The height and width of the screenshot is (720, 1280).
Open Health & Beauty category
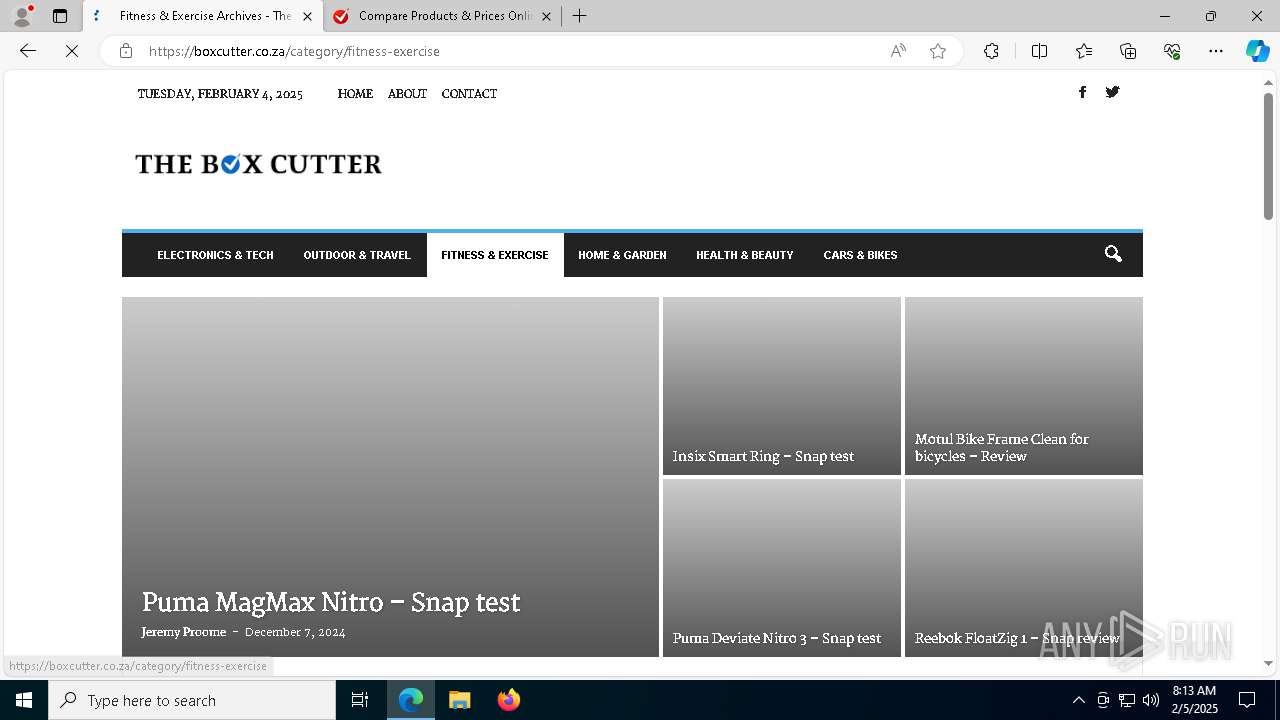(x=745, y=255)
